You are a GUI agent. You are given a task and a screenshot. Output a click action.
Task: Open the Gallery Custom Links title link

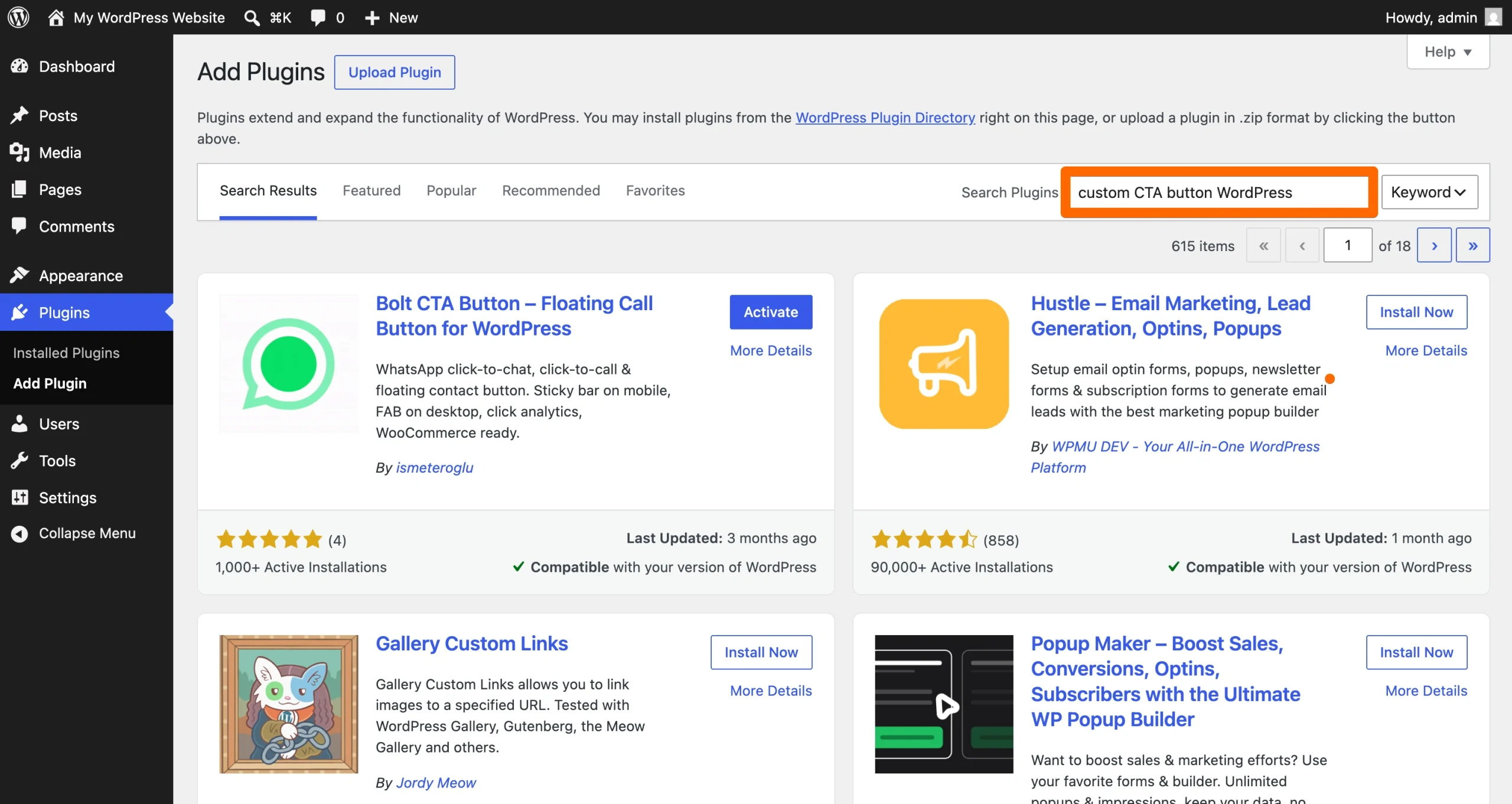pos(472,644)
